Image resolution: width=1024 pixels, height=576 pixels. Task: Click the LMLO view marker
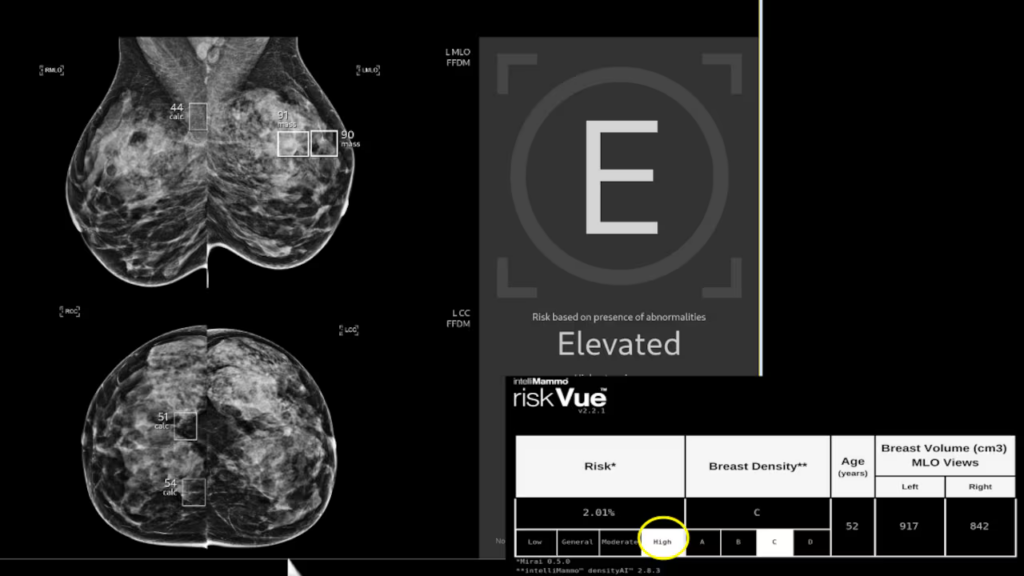(369, 70)
